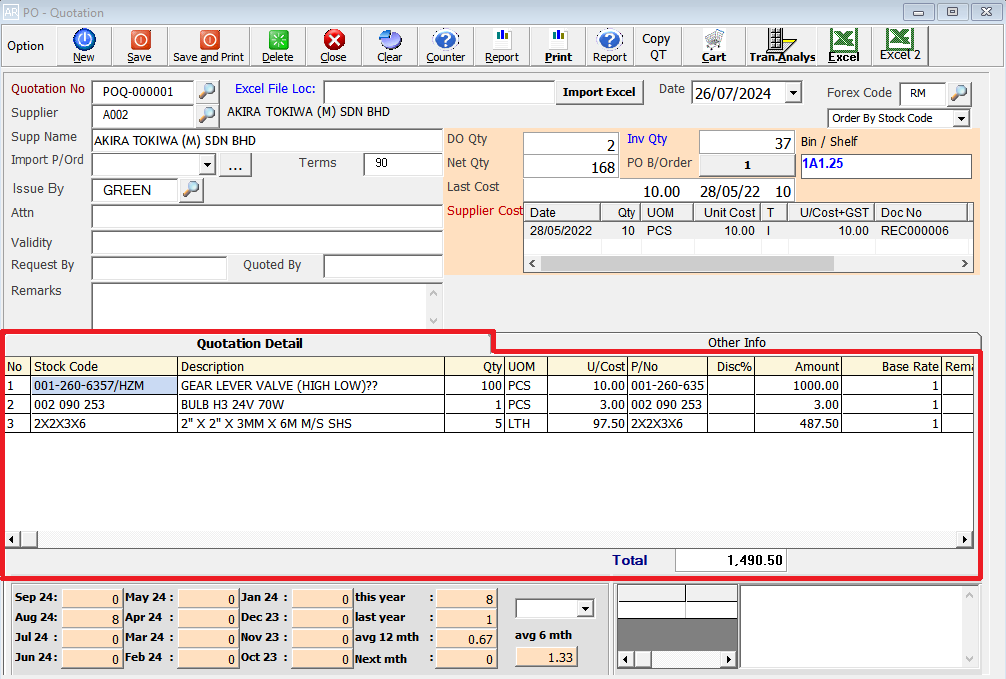Click the Amount column header

click(x=798, y=366)
